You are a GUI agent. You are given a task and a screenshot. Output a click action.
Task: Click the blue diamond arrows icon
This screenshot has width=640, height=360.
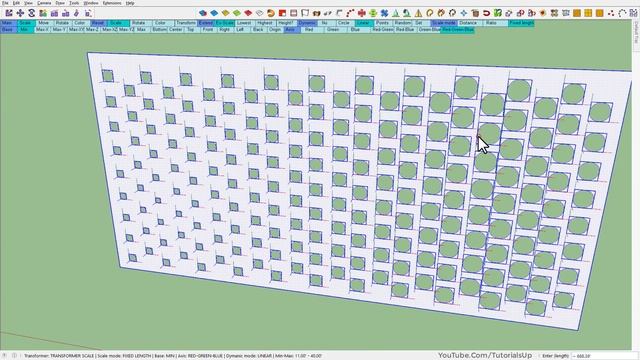[464, 13]
